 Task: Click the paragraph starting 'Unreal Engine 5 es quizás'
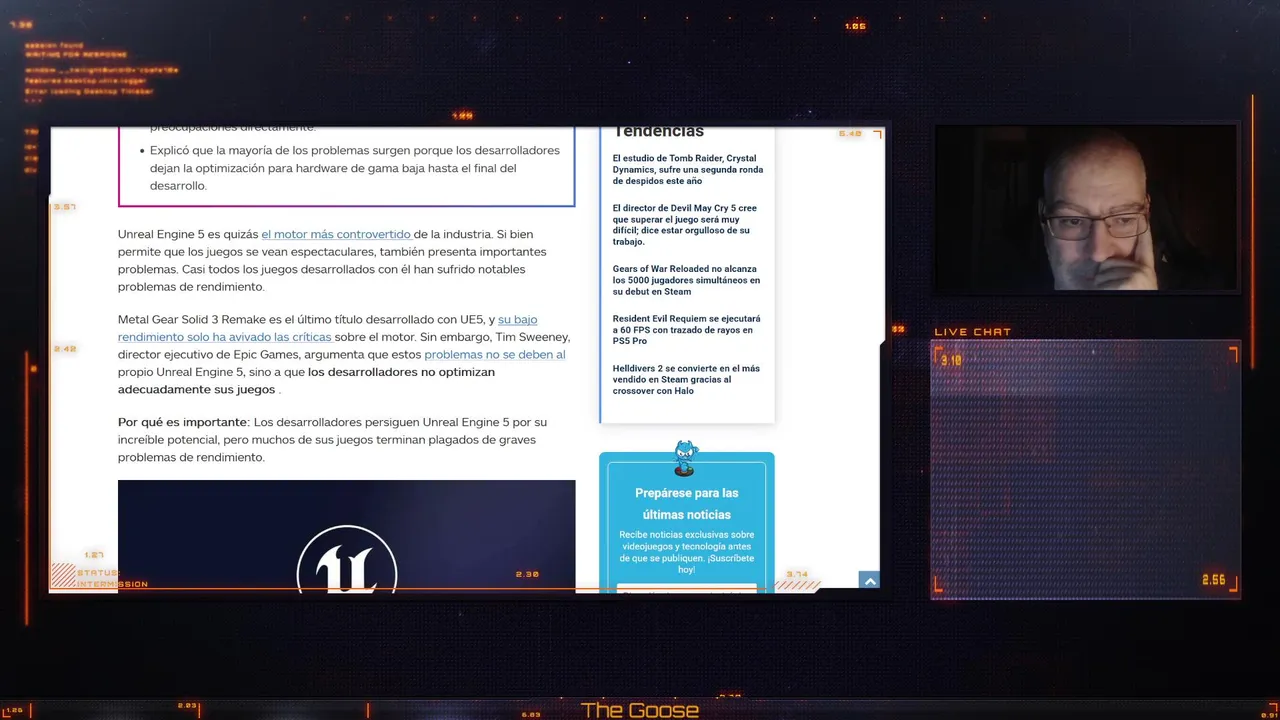(332, 260)
